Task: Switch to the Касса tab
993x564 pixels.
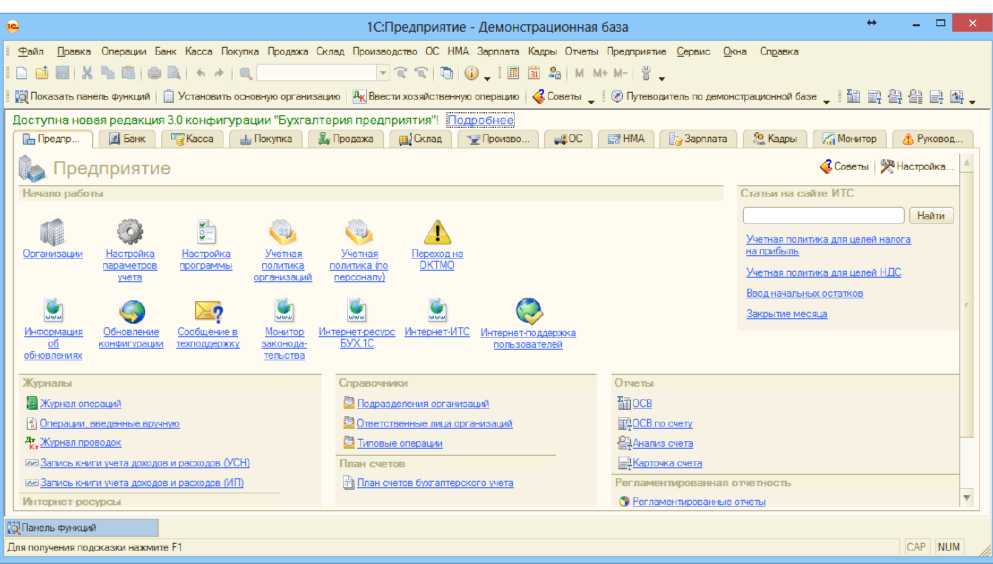Action: 193,139
